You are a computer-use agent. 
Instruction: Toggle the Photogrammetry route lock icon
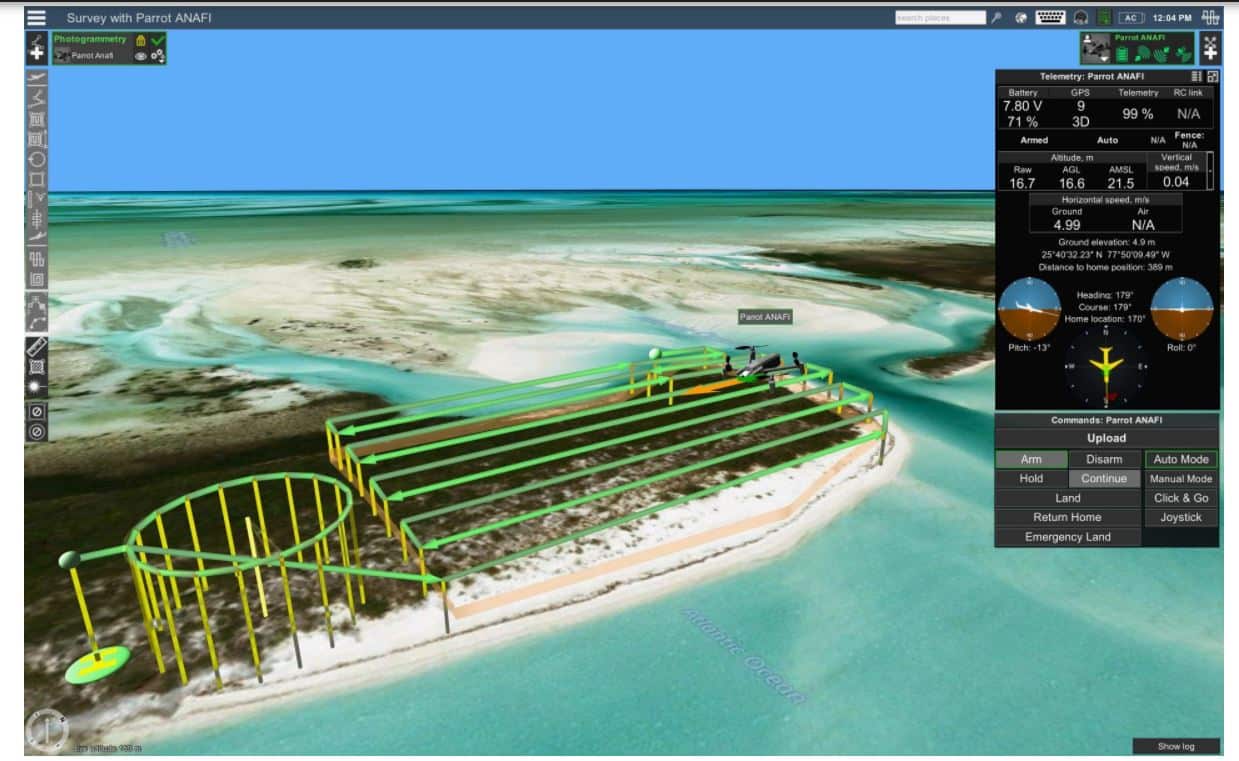click(141, 40)
